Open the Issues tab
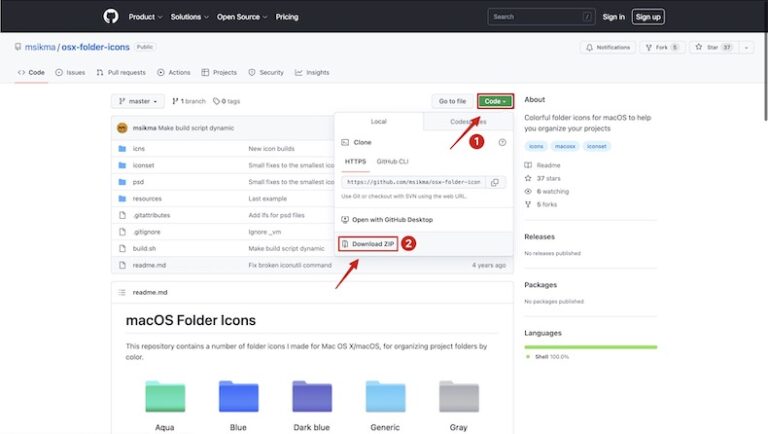This screenshot has width=768, height=434. click(x=70, y=72)
